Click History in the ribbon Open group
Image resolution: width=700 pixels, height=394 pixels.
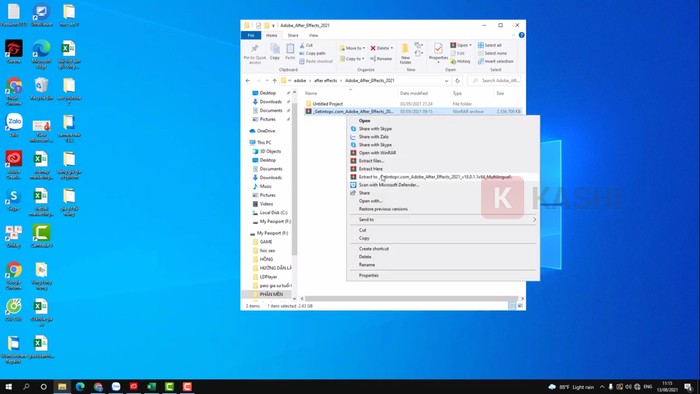(x=460, y=62)
